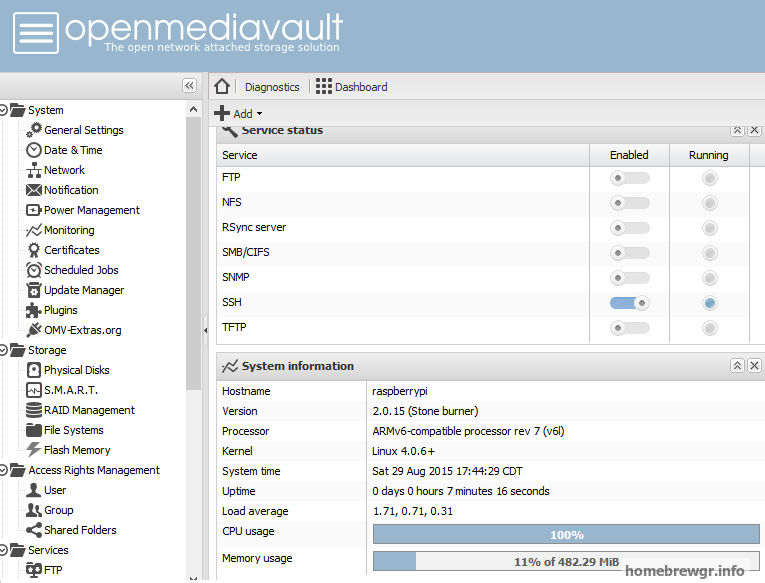Close the System information panel

point(754,365)
